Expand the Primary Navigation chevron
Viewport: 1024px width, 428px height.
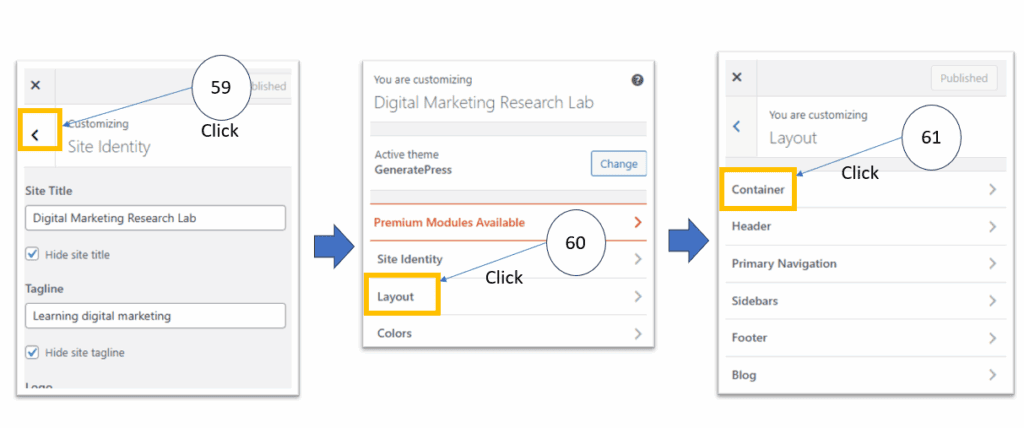point(992,264)
